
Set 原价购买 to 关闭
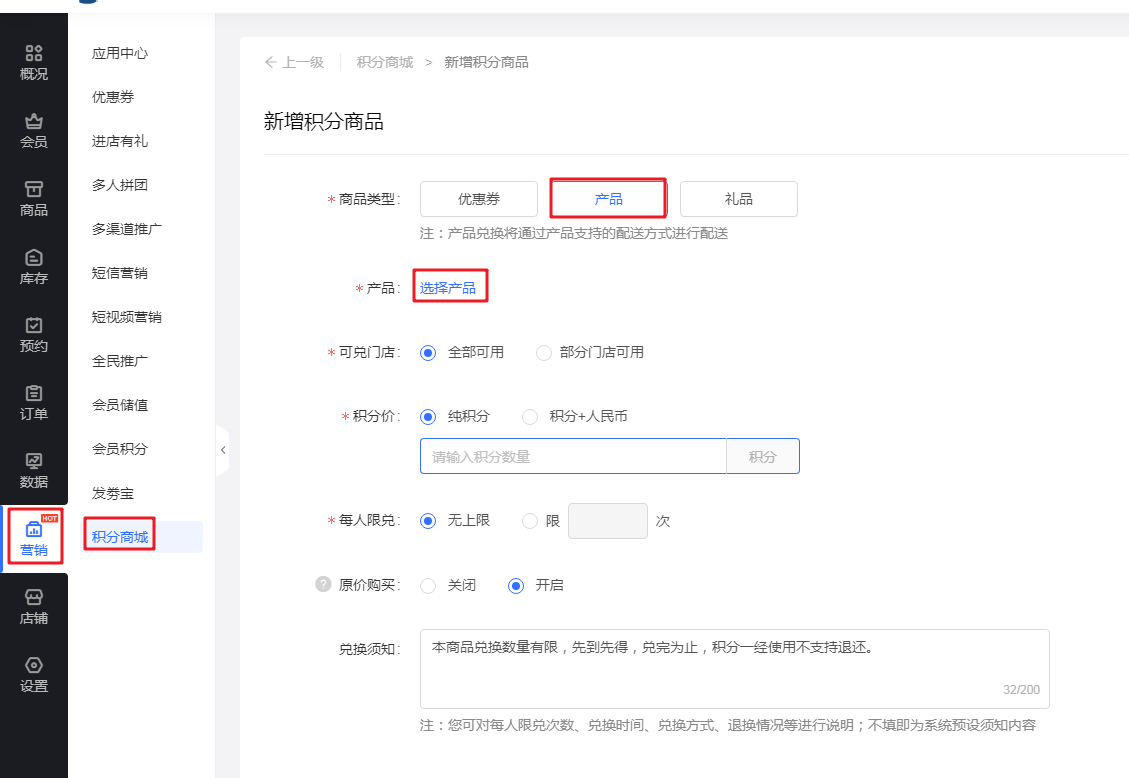tap(428, 585)
